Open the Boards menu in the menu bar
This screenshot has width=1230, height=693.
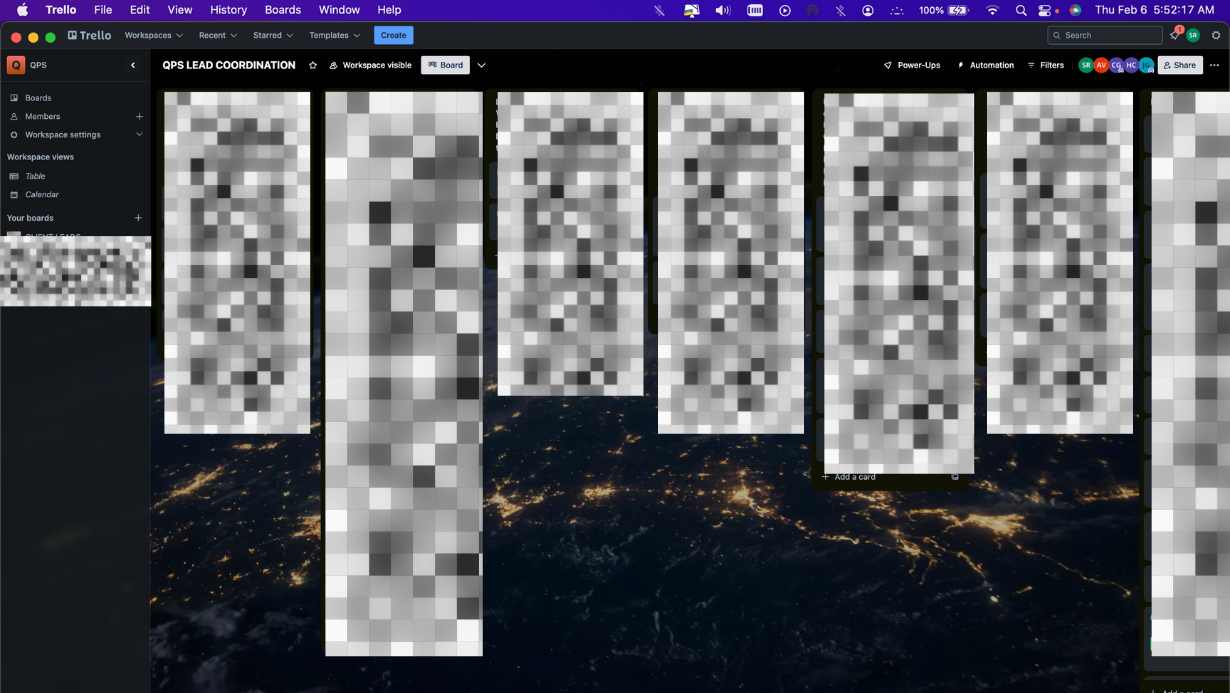click(x=283, y=10)
